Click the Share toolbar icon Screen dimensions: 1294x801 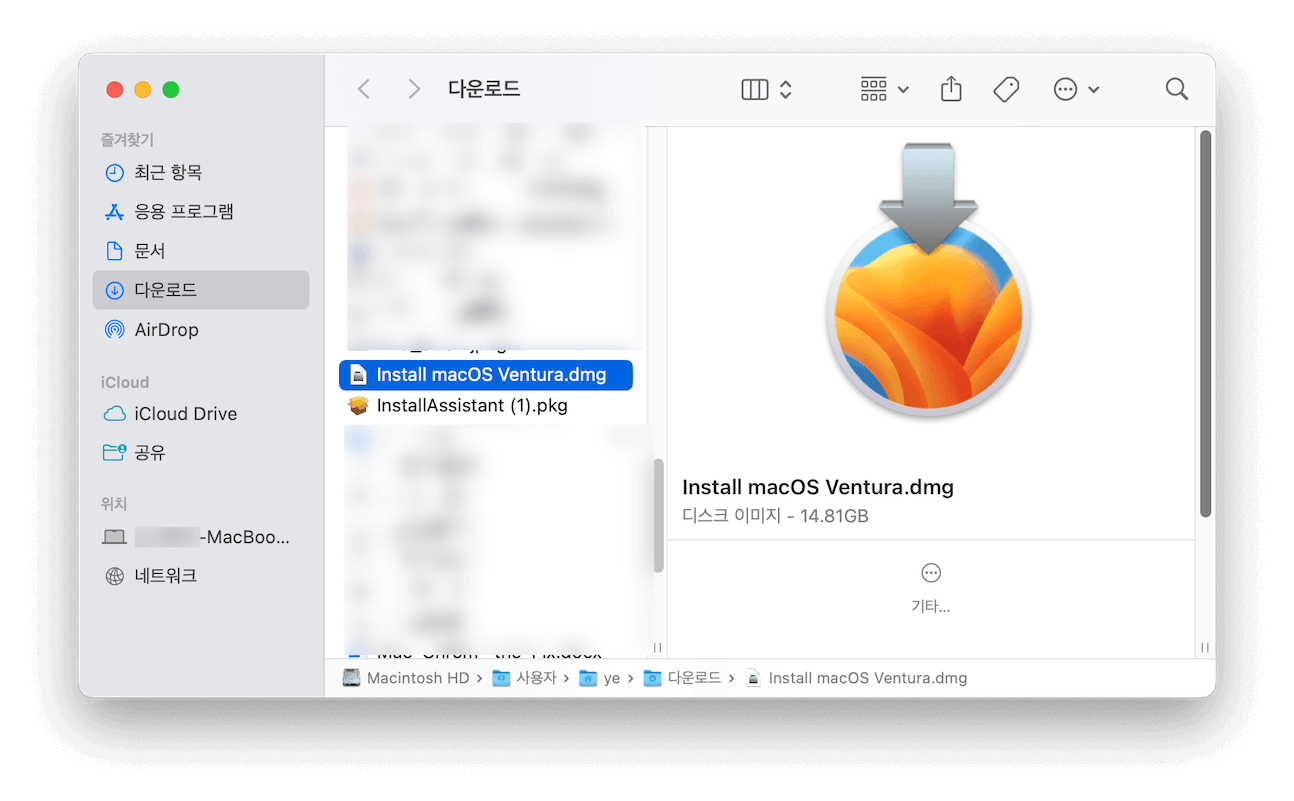(x=951, y=88)
